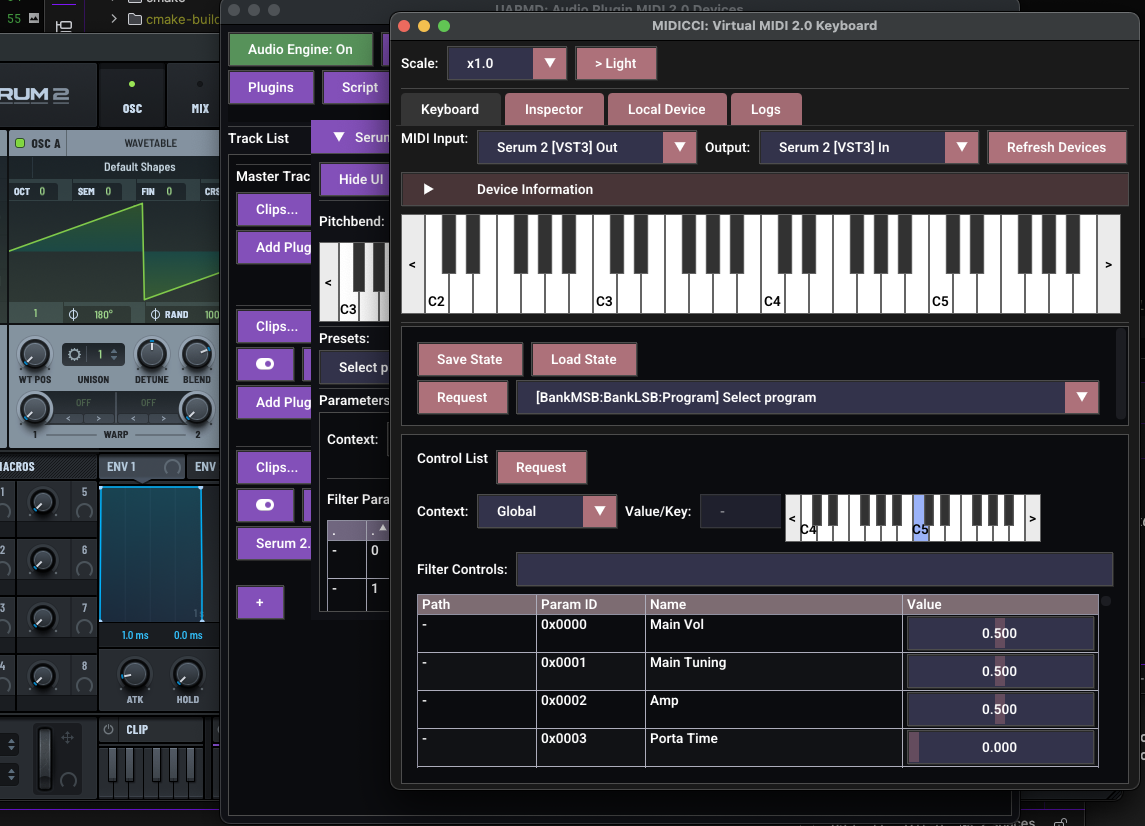1145x826 pixels.
Task: Click the Serum CLIP power icon
Action: tap(109, 729)
